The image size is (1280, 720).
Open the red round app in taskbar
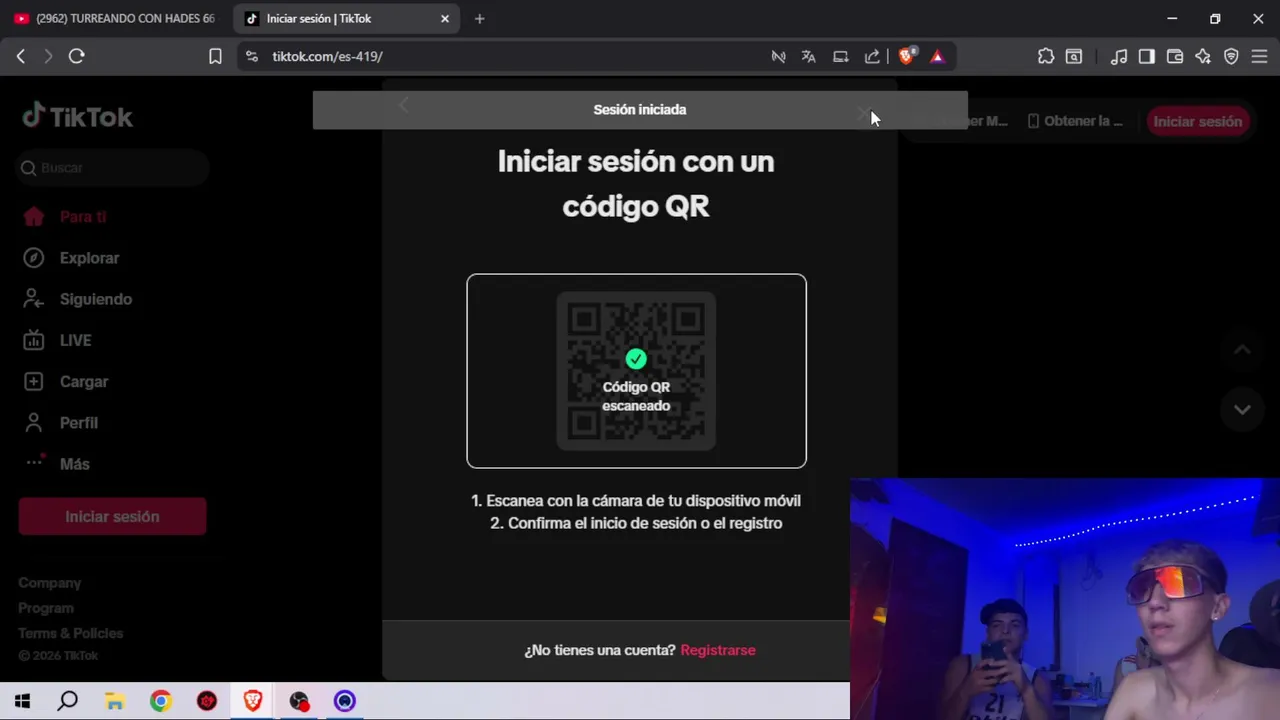(207, 701)
